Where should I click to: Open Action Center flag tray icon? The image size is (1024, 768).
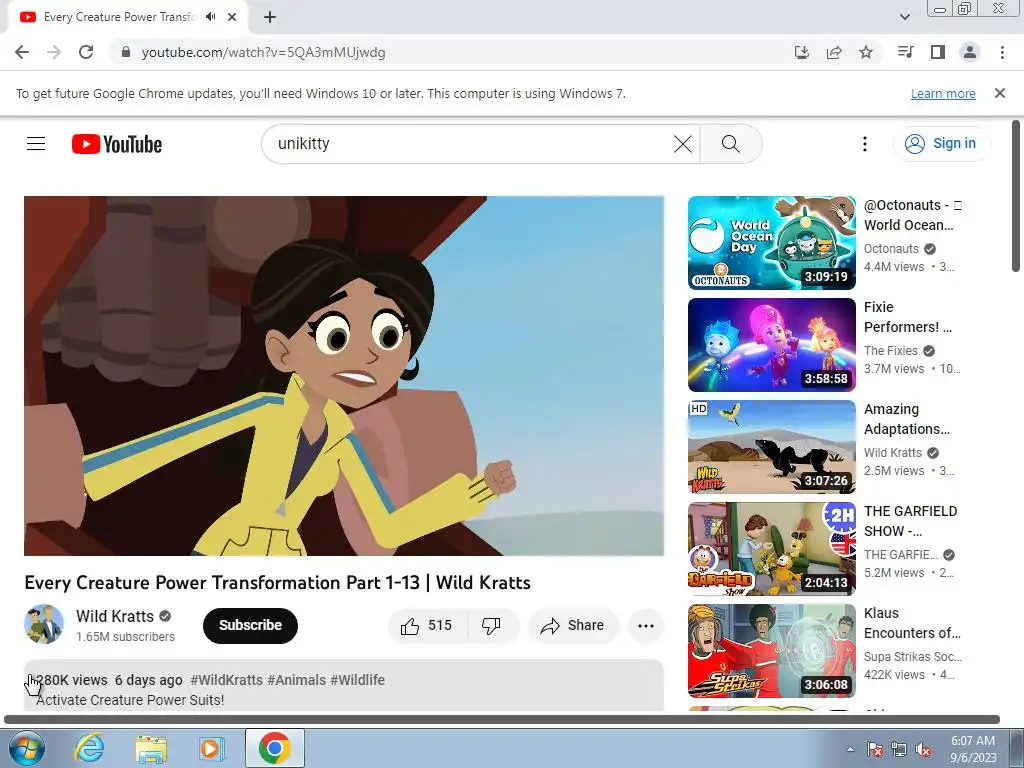[875, 749]
